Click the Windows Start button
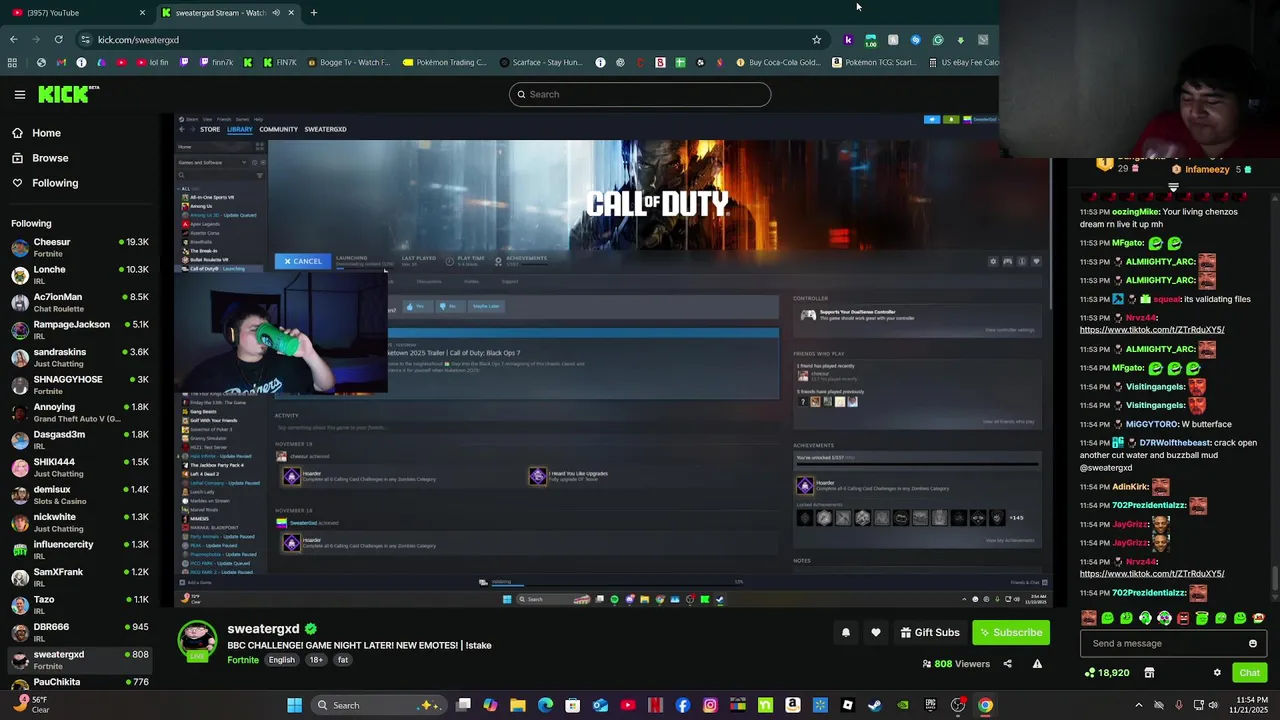This screenshot has width=1280, height=720. pyautogui.click(x=295, y=705)
